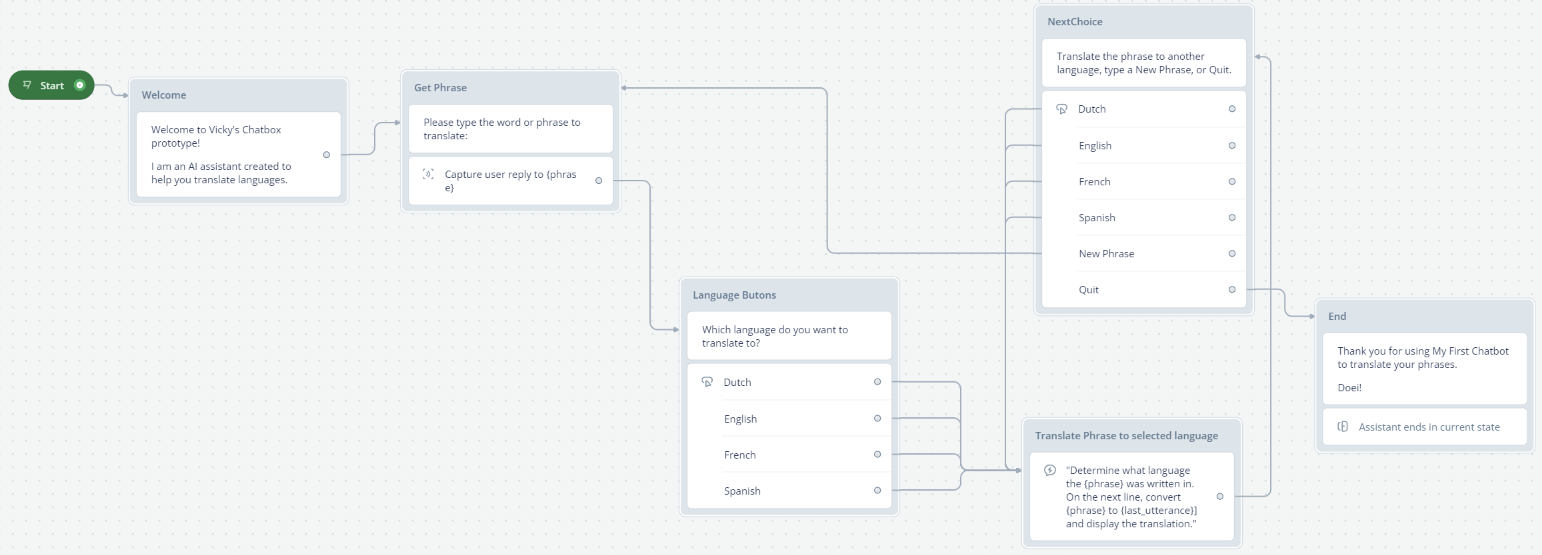Image resolution: width=1542 pixels, height=555 pixels.
Task: Click the capture icon in Get Phrase block
Action: coord(428,174)
